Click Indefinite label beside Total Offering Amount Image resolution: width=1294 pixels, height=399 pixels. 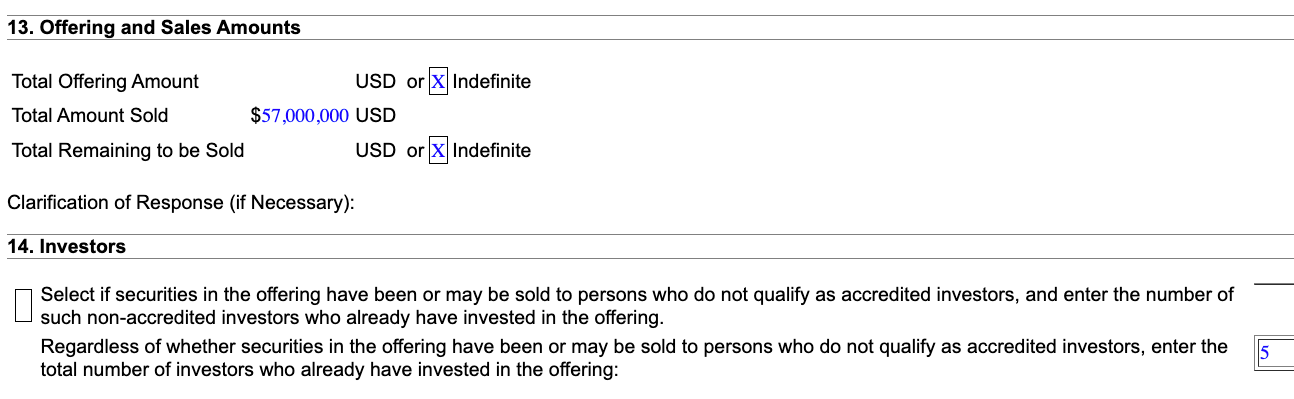tap(492, 81)
